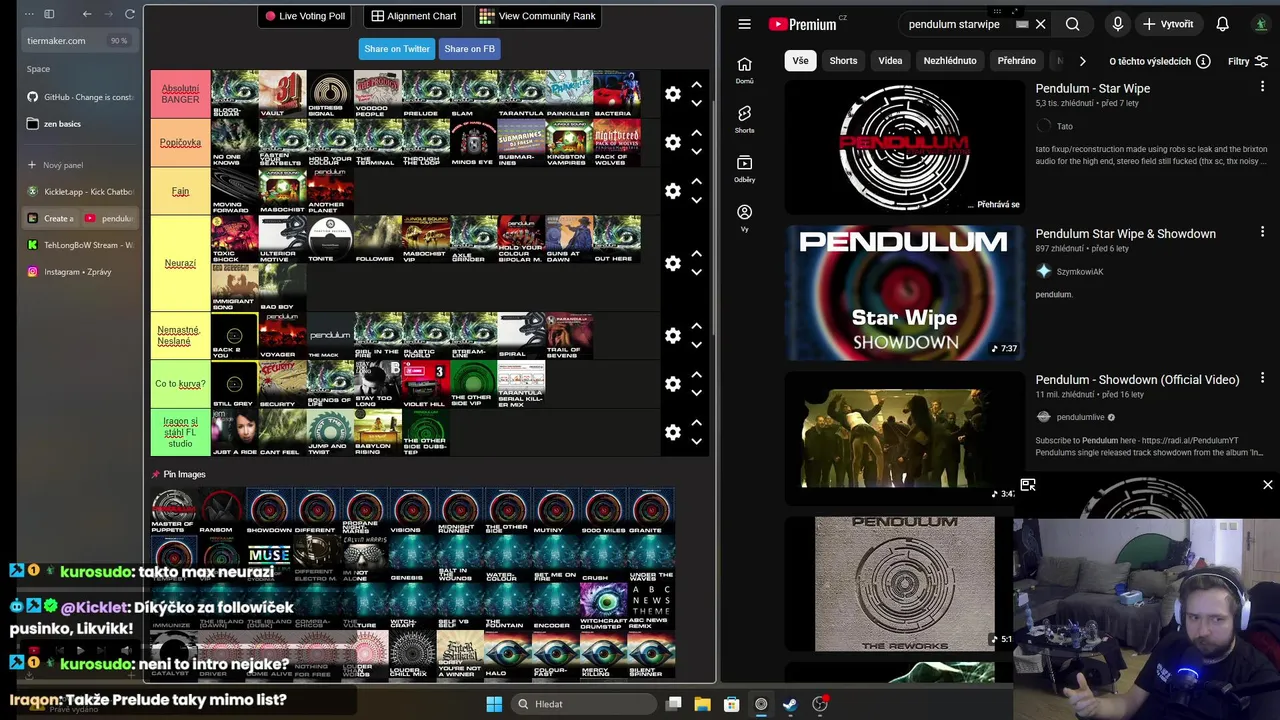Reload page in Zen browser
The image size is (1280, 720).
(130, 14)
